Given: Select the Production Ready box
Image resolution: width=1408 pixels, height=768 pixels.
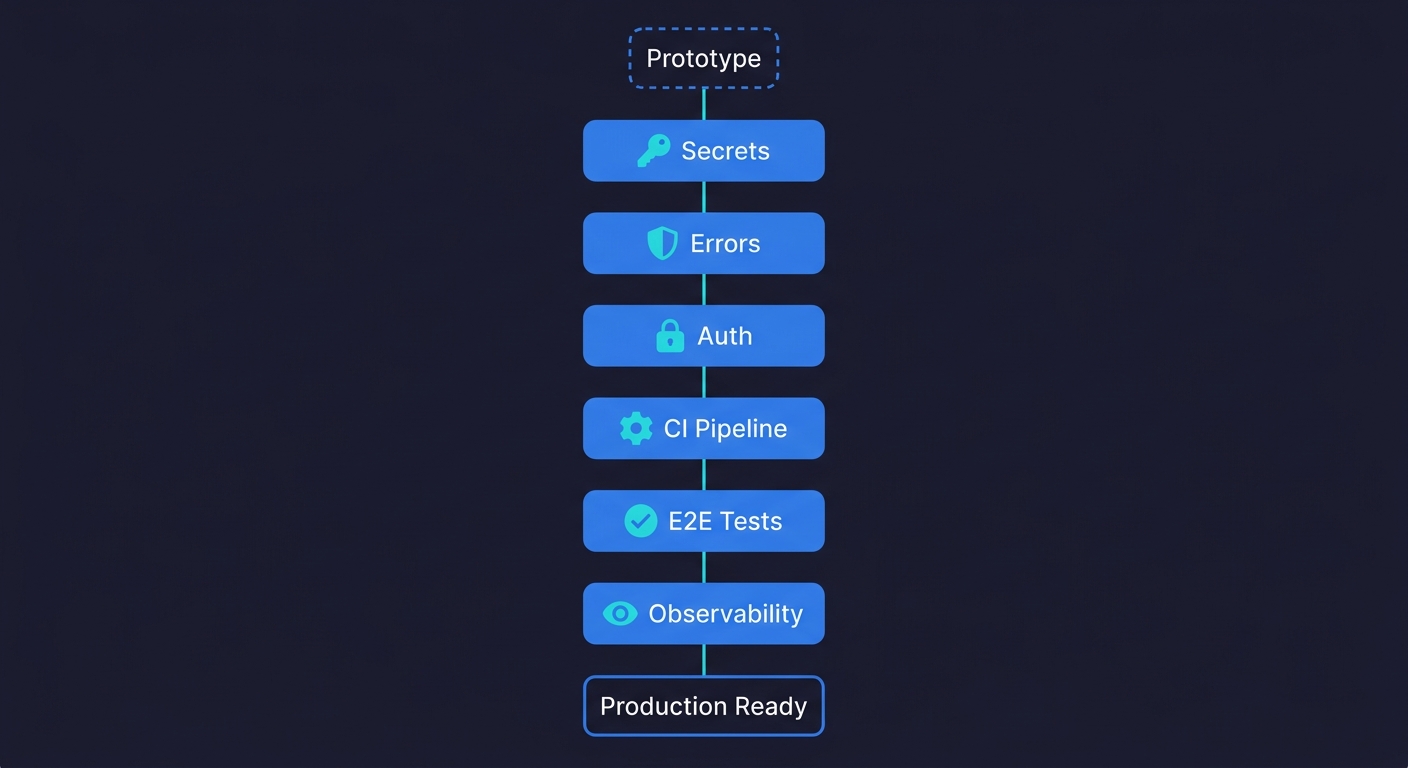Looking at the screenshot, I should click(703, 706).
